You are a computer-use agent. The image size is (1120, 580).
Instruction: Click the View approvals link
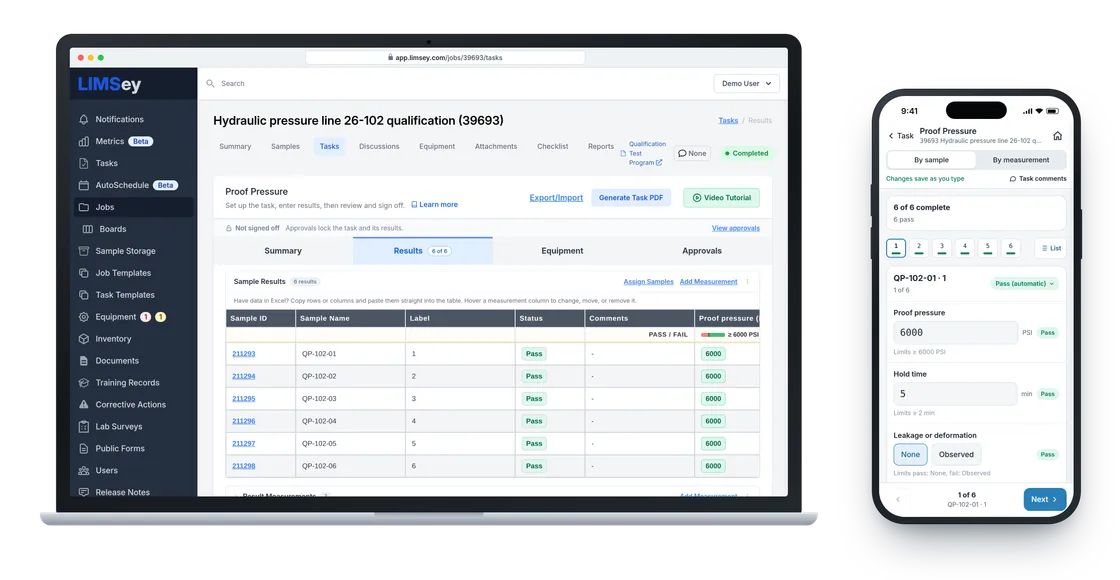(x=736, y=229)
